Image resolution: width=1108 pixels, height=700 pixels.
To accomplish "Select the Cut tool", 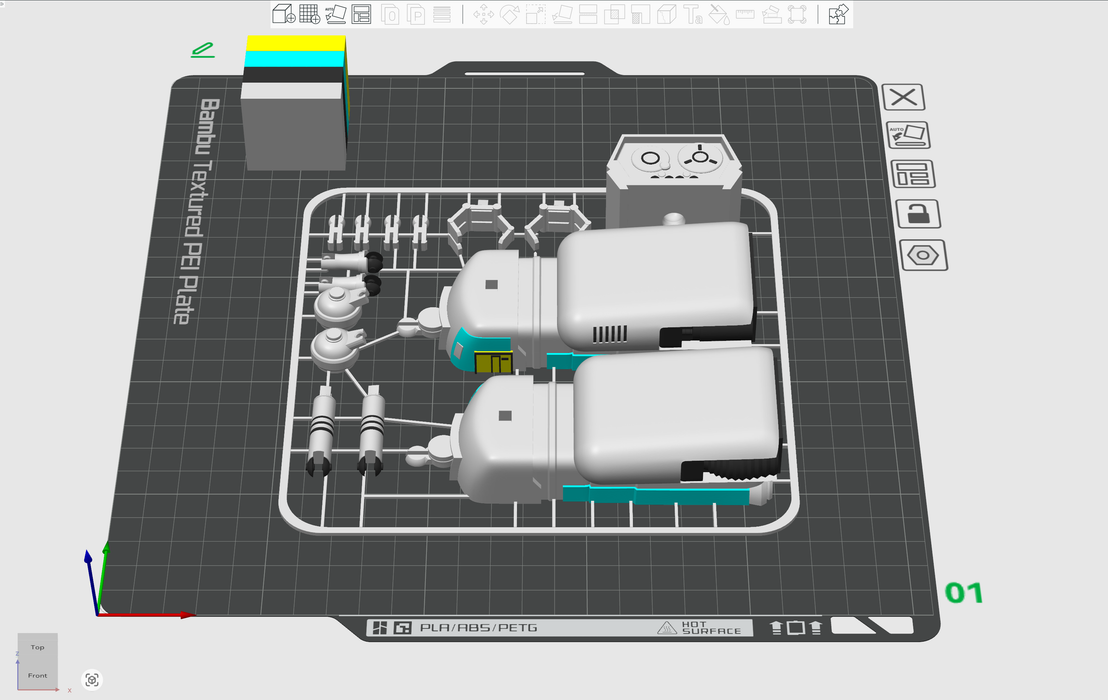I will click(x=588, y=14).
